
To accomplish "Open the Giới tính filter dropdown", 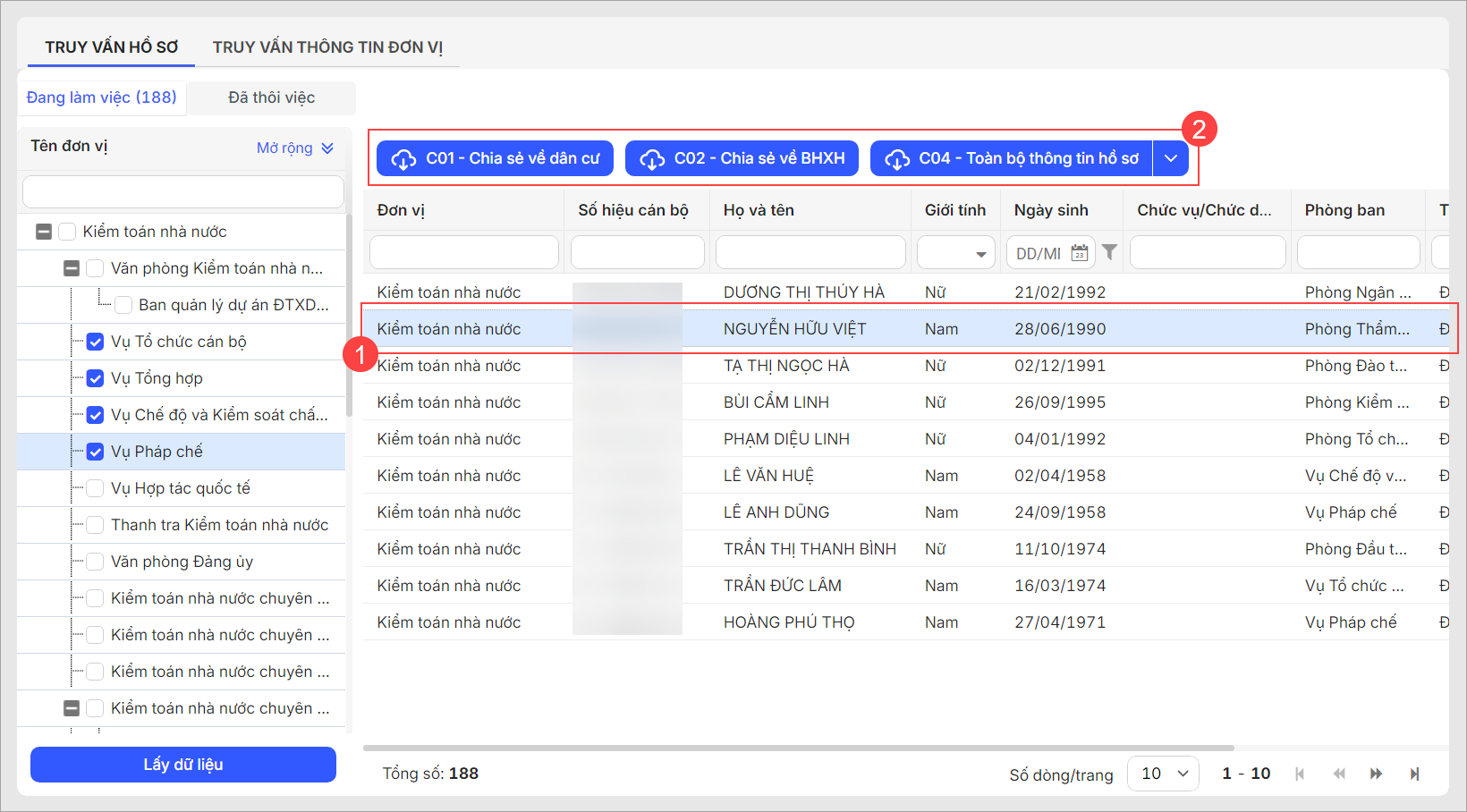I will coord(955,253).
